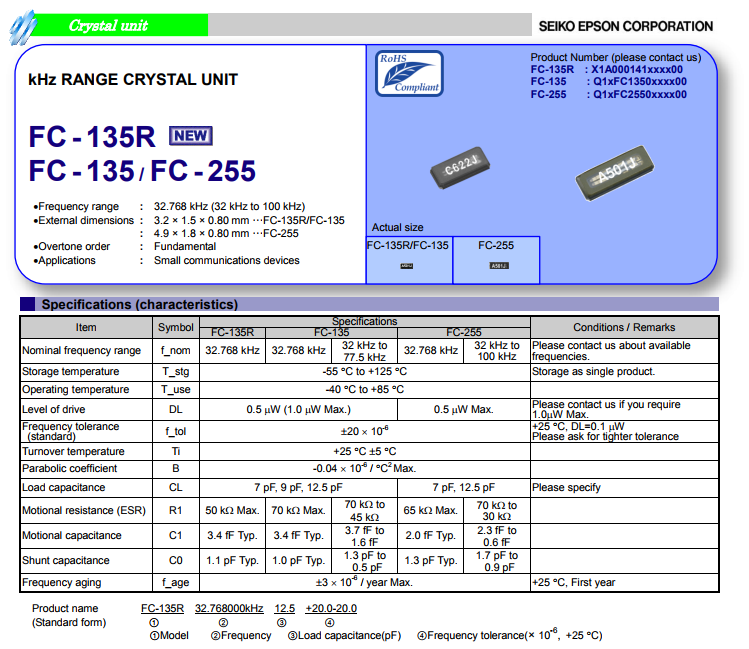This screenshot has width=749, height=649.
Task: Click the NEW badge beside FC-135R
Action: coord(191,136)
